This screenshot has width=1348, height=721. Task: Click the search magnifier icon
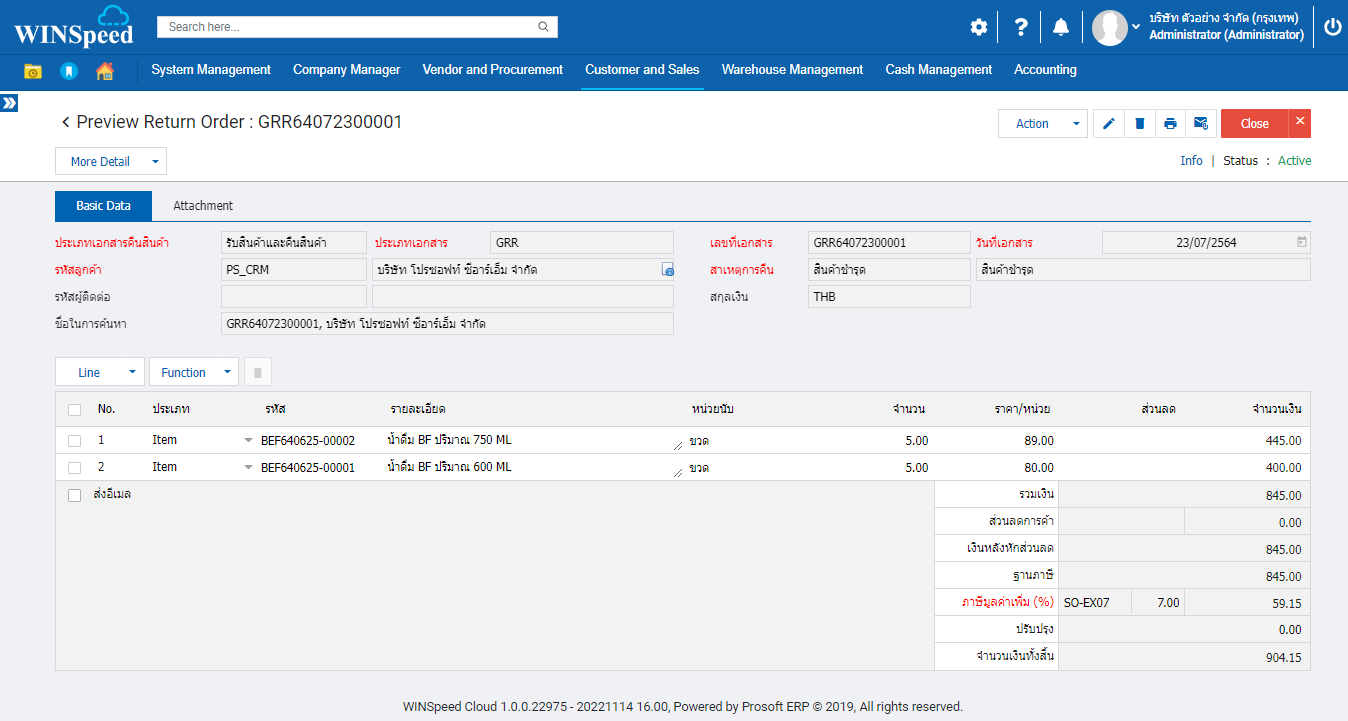pyautogui.click(x=543, y=27)
